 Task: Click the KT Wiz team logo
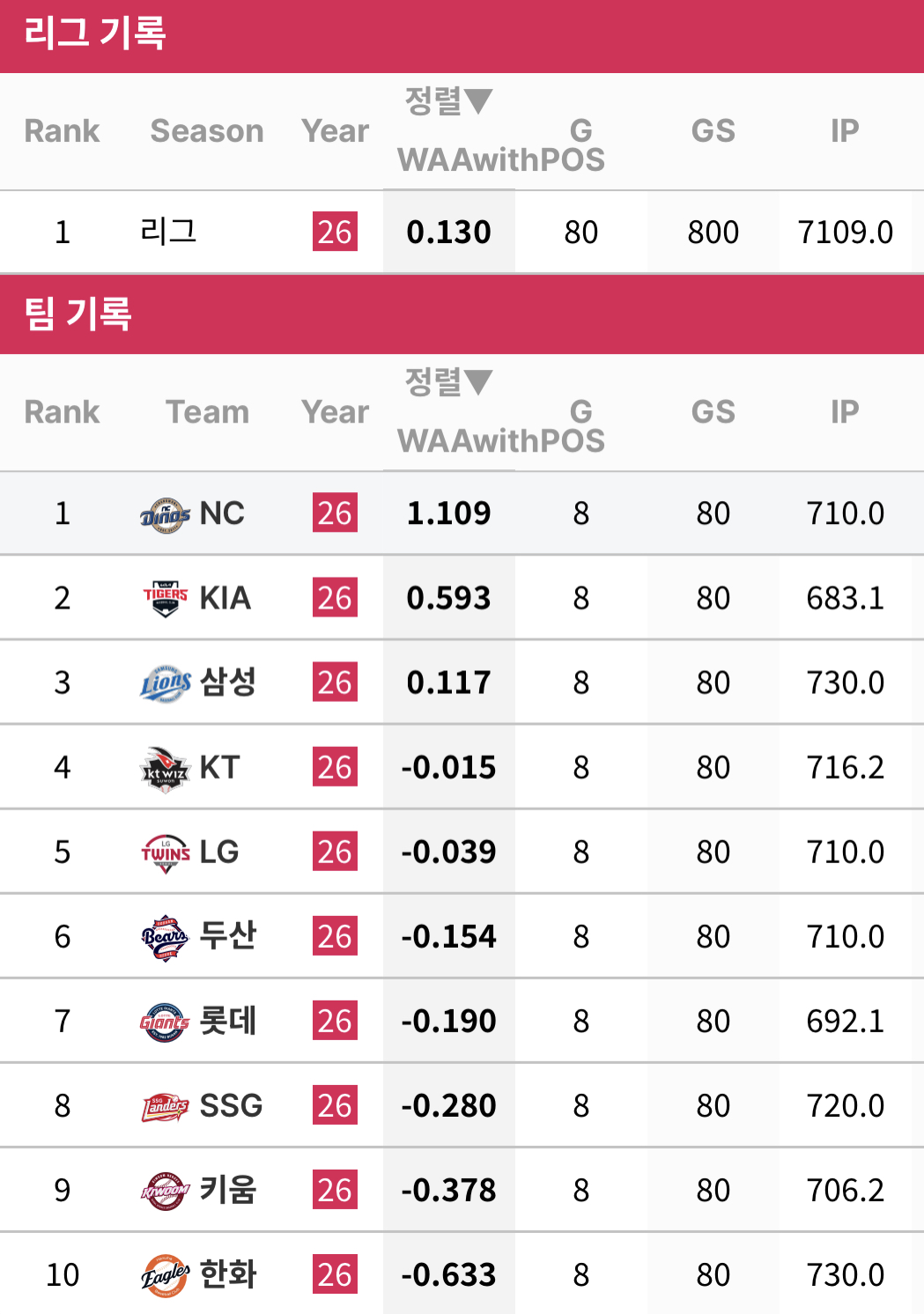165,768
